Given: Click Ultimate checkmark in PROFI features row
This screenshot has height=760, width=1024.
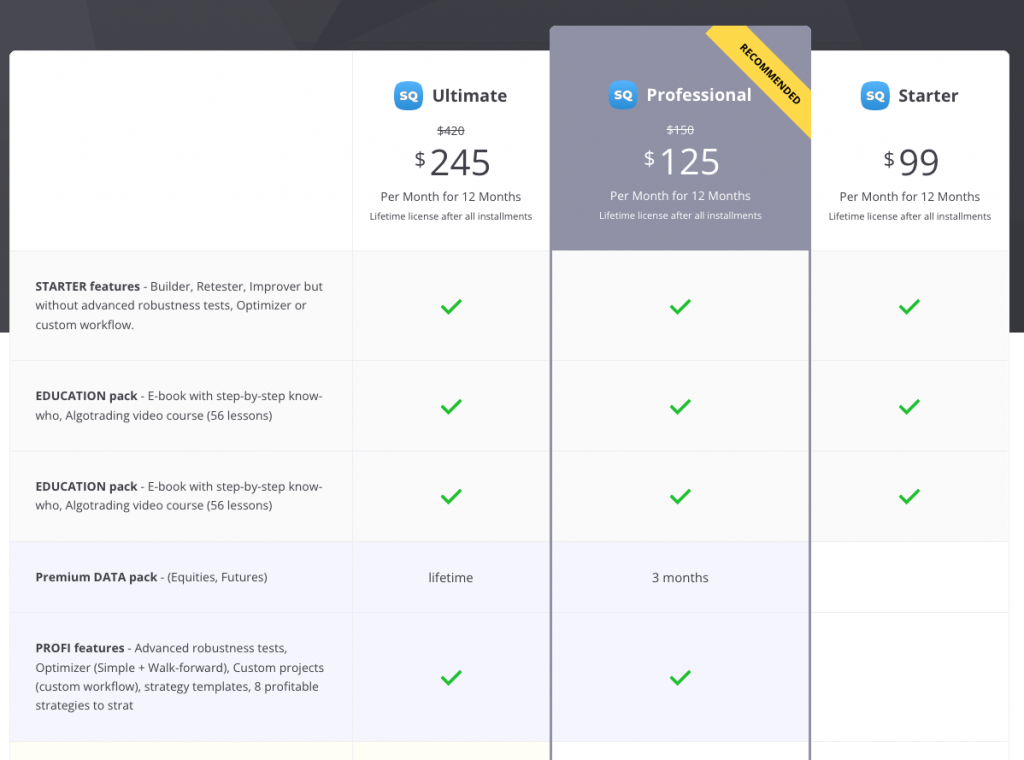Looking at the screenshot, I should (x=451, y=677).
